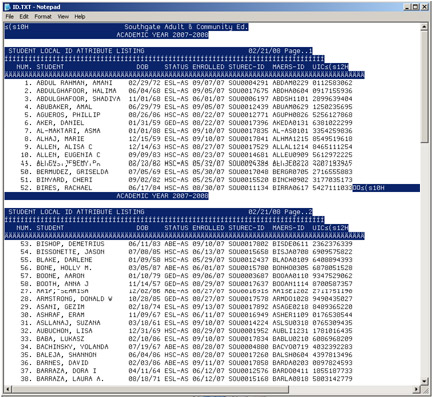Image resolution: width=432 pixels, height=397 pixels.
Task: Click the name 'ALLEN, ALISA C'
Action: (64, 147)
